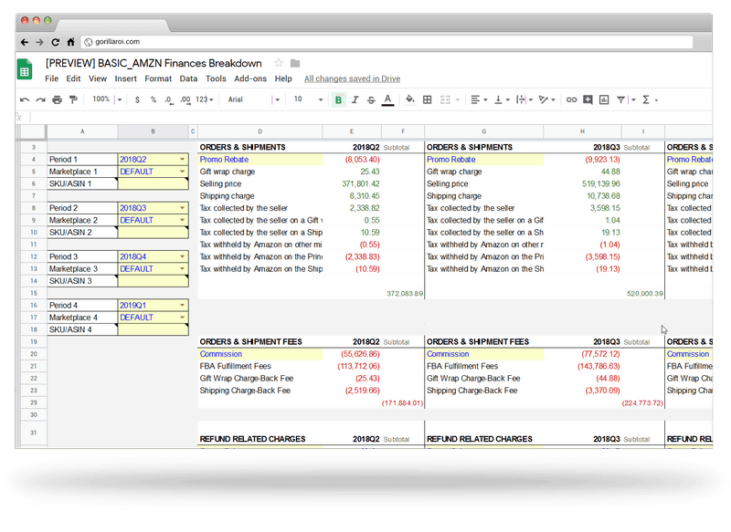Open the Google Sheets home icon

tap(25, 69)
